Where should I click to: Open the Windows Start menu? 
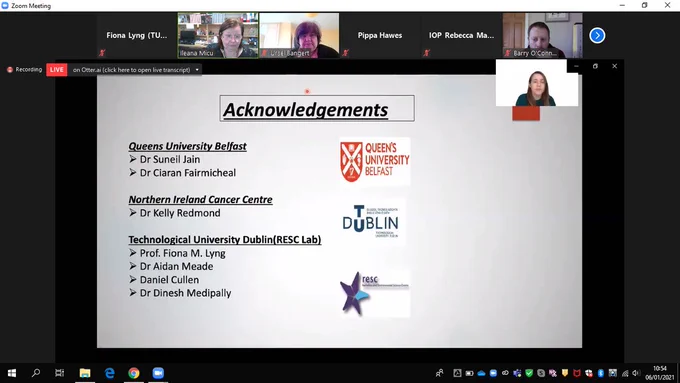coord(12,373)
